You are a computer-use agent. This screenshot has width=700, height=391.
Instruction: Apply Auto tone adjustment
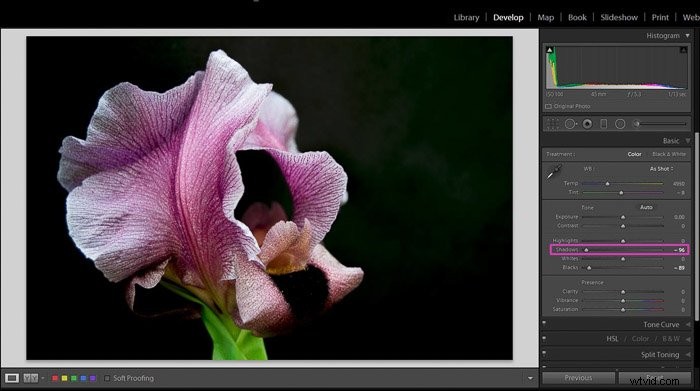(646, 207)
